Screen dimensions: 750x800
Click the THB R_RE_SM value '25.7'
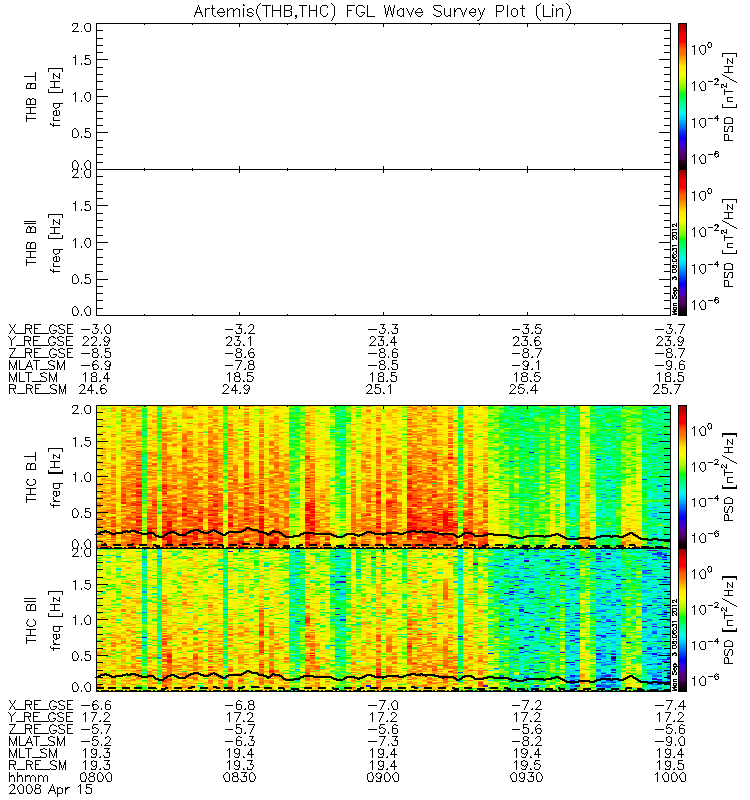point(667,389)
